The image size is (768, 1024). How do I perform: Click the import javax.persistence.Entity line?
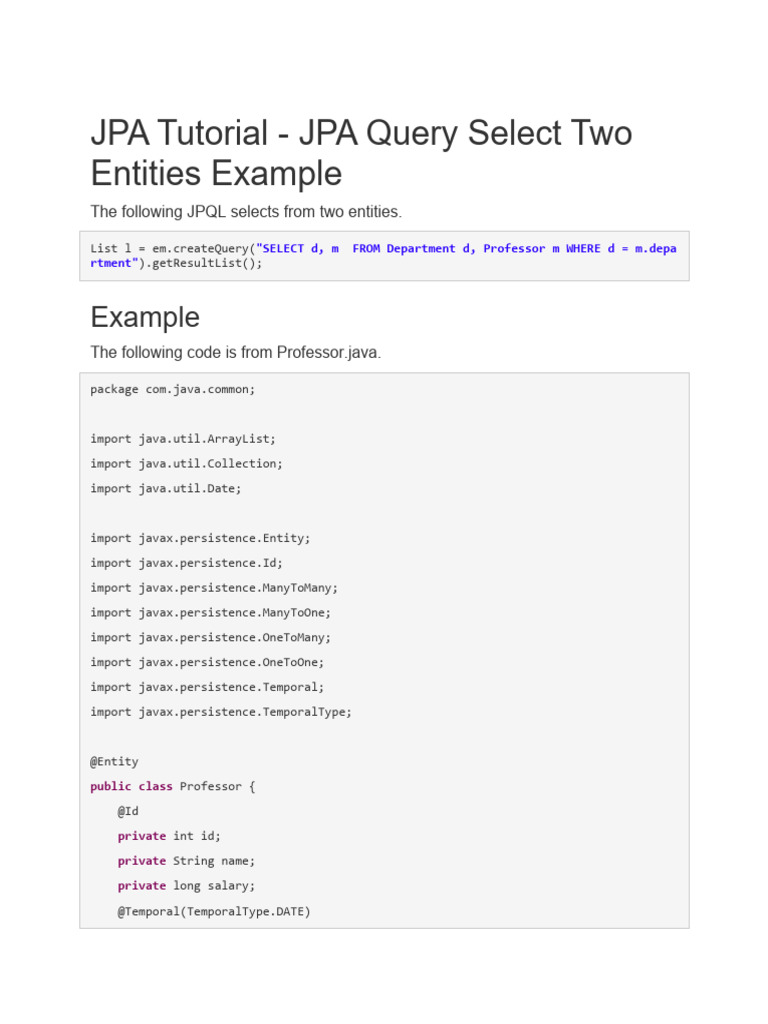coord(200,538)
